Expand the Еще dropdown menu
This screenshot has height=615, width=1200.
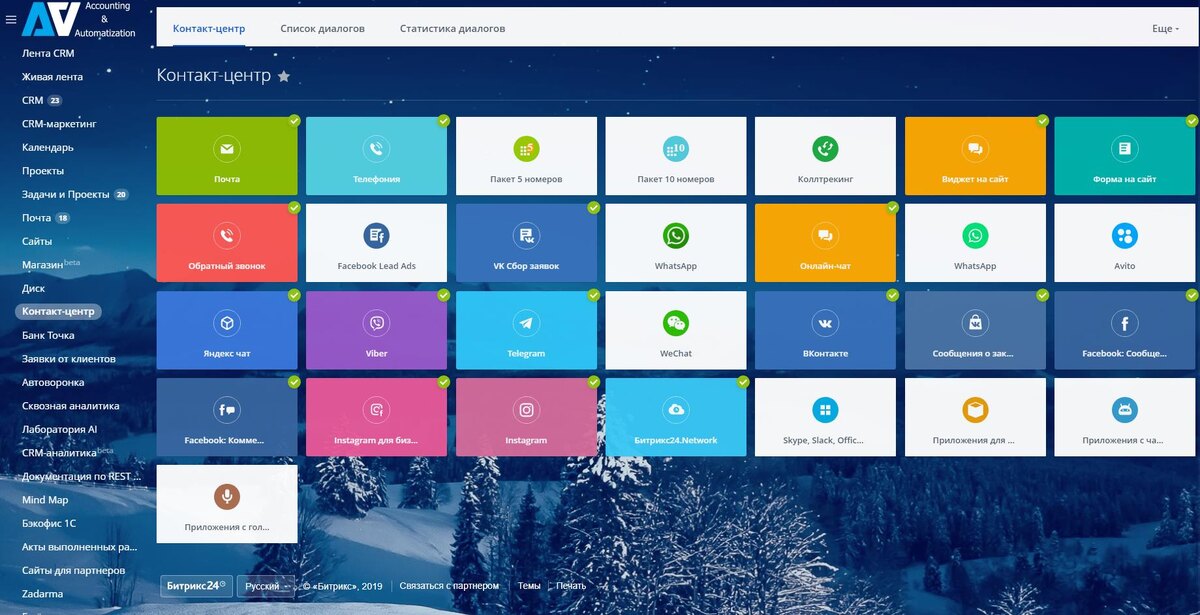tap(1165, 29)
